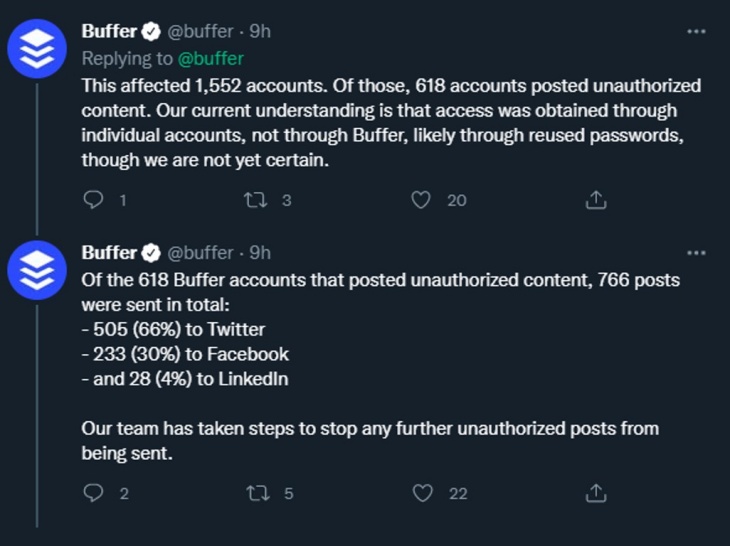Open more options for first tweet
Image resolution: width=730 pixels, height=546 pixels.
[x=696, y=32]
